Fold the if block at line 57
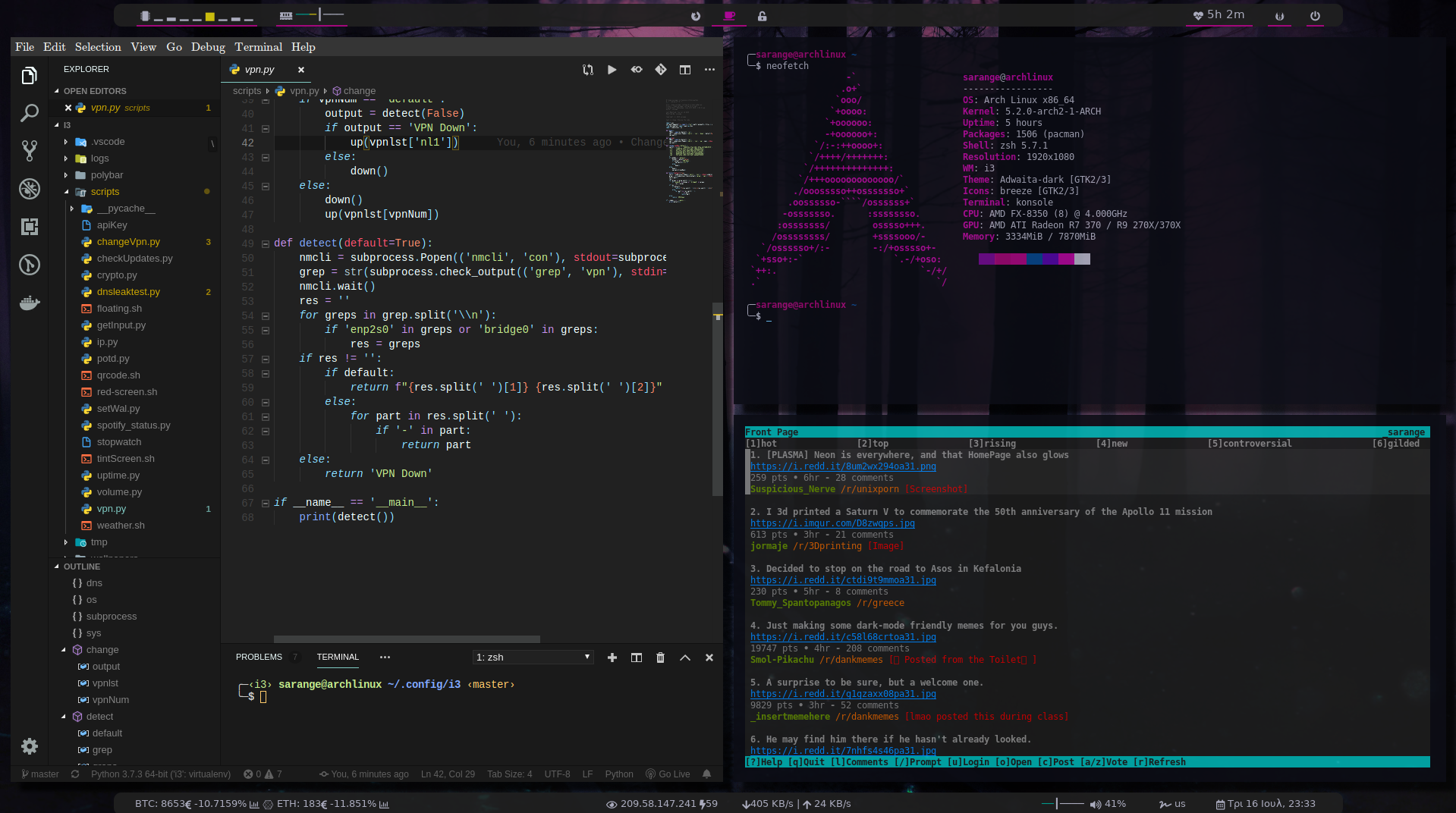The image size is (1456, 813). click(266, 359)
